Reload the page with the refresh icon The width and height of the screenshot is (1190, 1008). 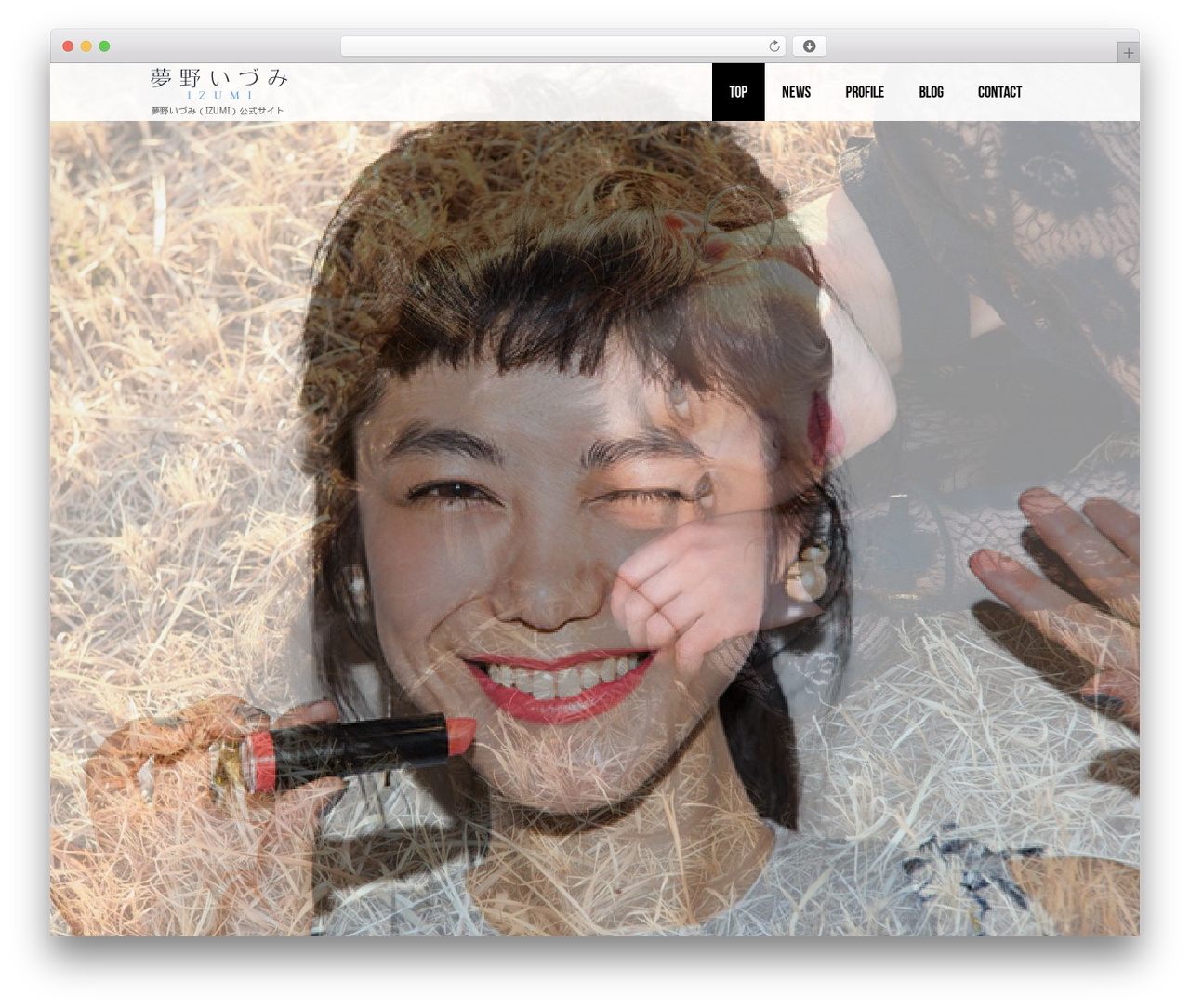coord(773,46)
